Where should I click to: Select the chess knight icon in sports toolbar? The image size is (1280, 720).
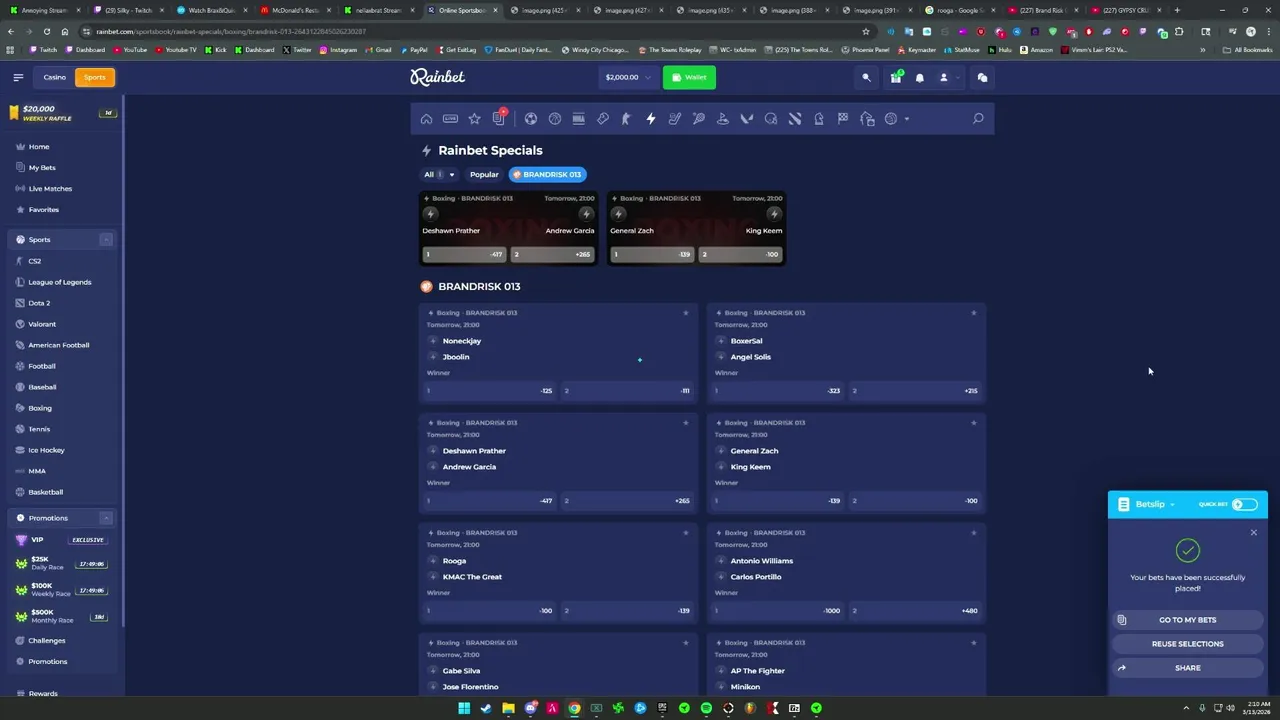point(819,119)
